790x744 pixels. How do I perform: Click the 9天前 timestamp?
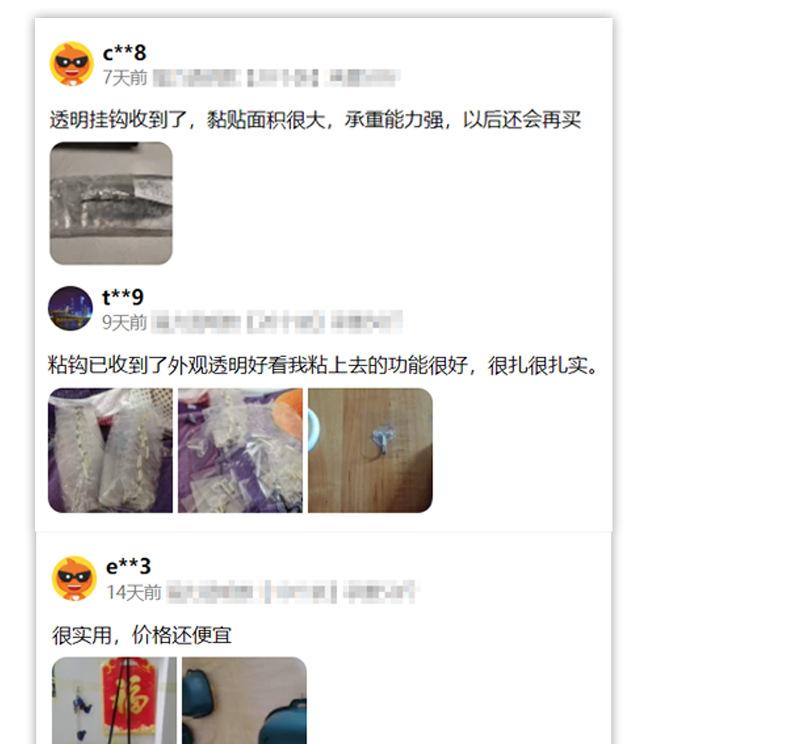click(x=124, y=322)
